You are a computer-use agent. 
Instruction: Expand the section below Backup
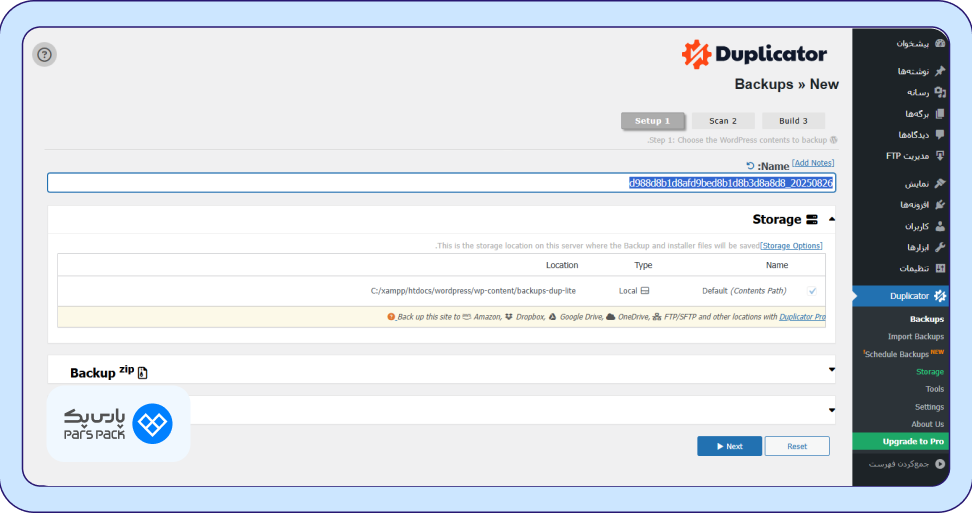831,410
